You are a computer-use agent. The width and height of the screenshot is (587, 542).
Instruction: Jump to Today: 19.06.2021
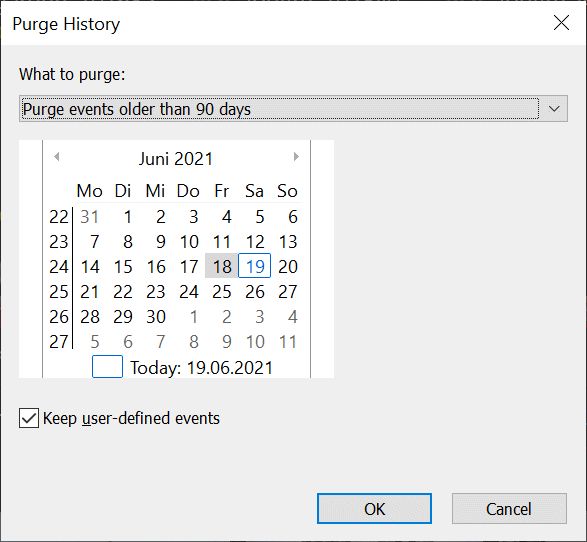[201, 368]
